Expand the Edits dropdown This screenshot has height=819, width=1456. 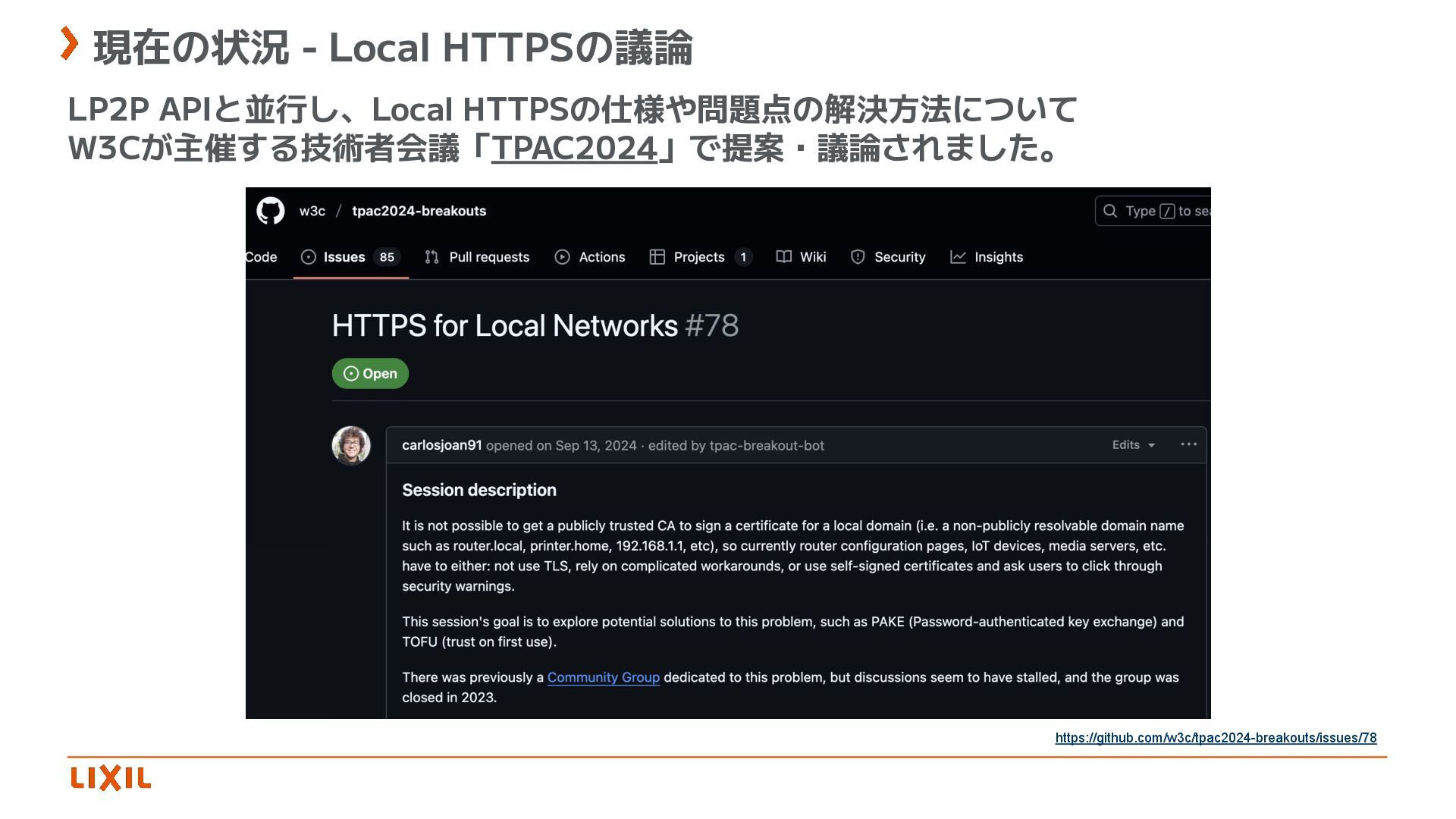[x=1134, y=445]
